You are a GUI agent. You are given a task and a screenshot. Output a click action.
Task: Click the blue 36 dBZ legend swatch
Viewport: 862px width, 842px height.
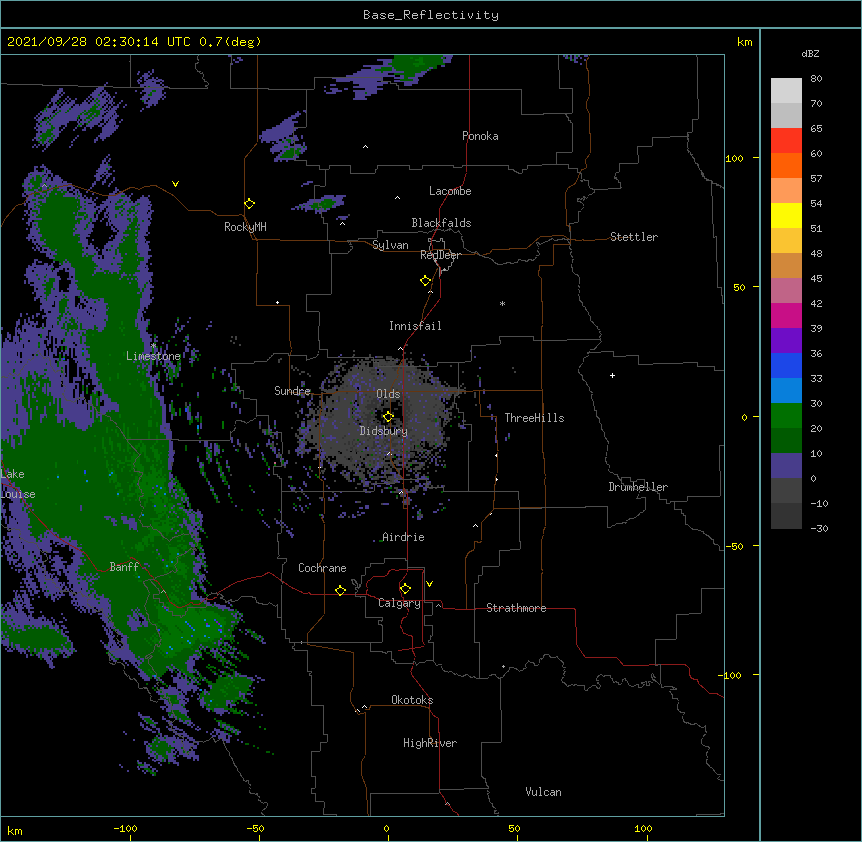coord(786,365)
